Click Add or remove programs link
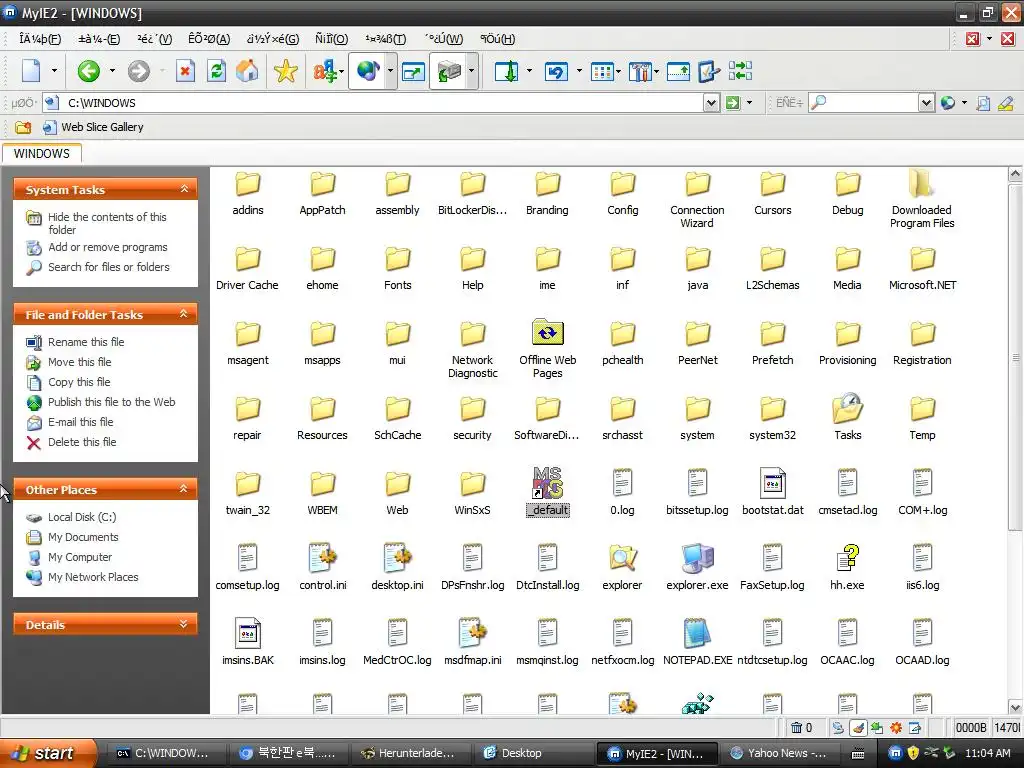Screen dimensions: 1024x768 [108, 247]
